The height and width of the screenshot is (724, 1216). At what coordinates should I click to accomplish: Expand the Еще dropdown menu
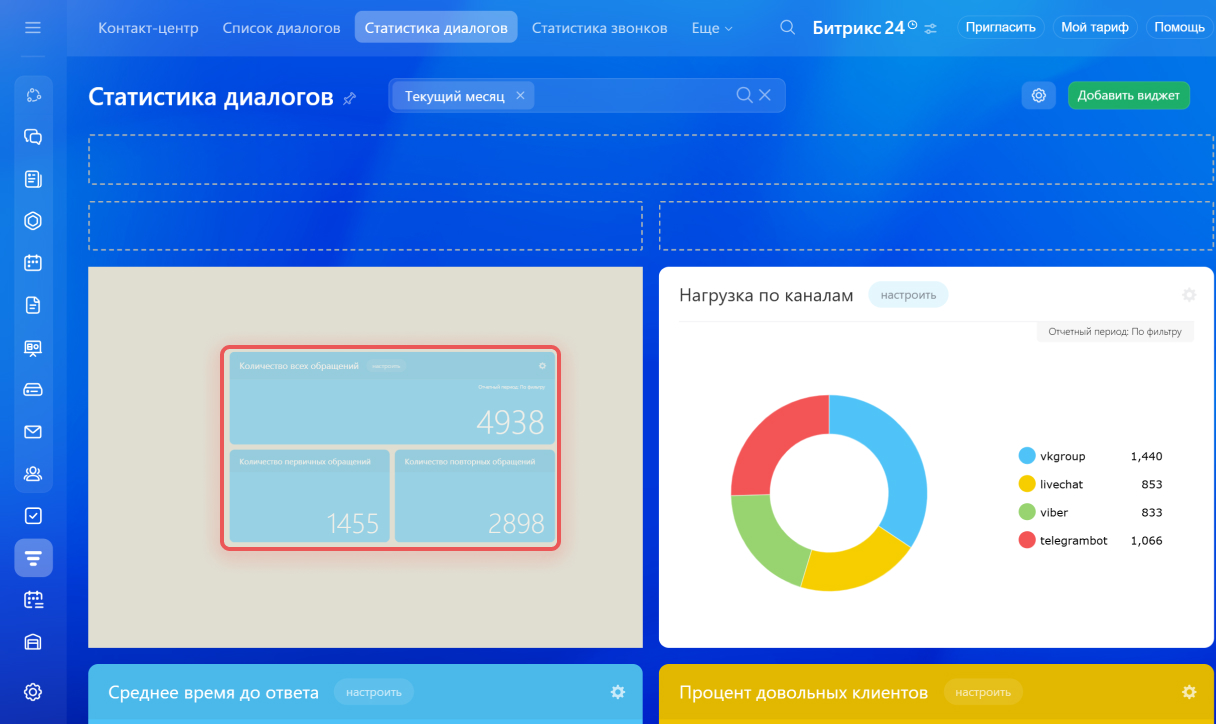point(712,28)
